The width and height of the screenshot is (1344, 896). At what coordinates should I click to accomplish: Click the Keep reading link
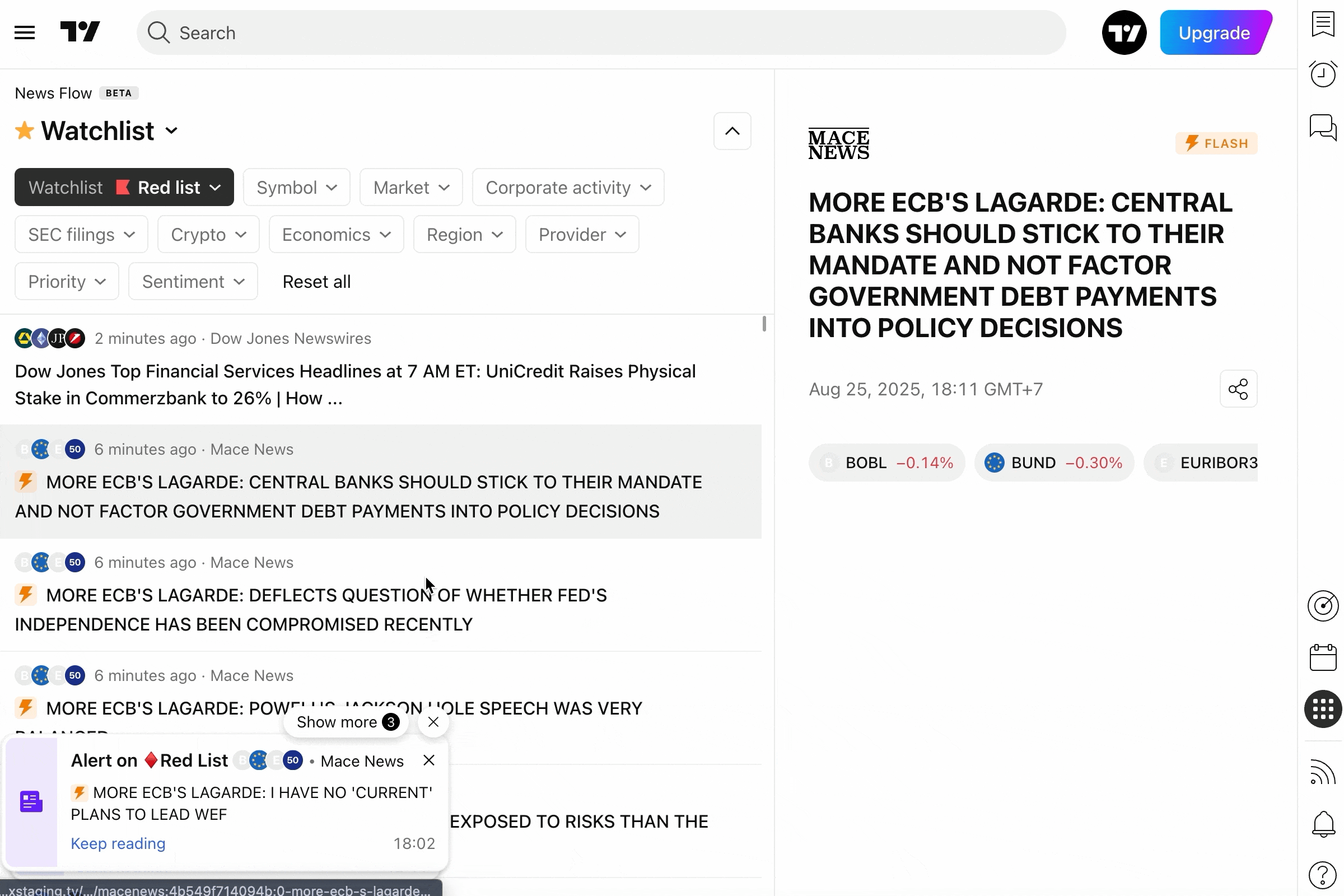(x=118, y=843)
